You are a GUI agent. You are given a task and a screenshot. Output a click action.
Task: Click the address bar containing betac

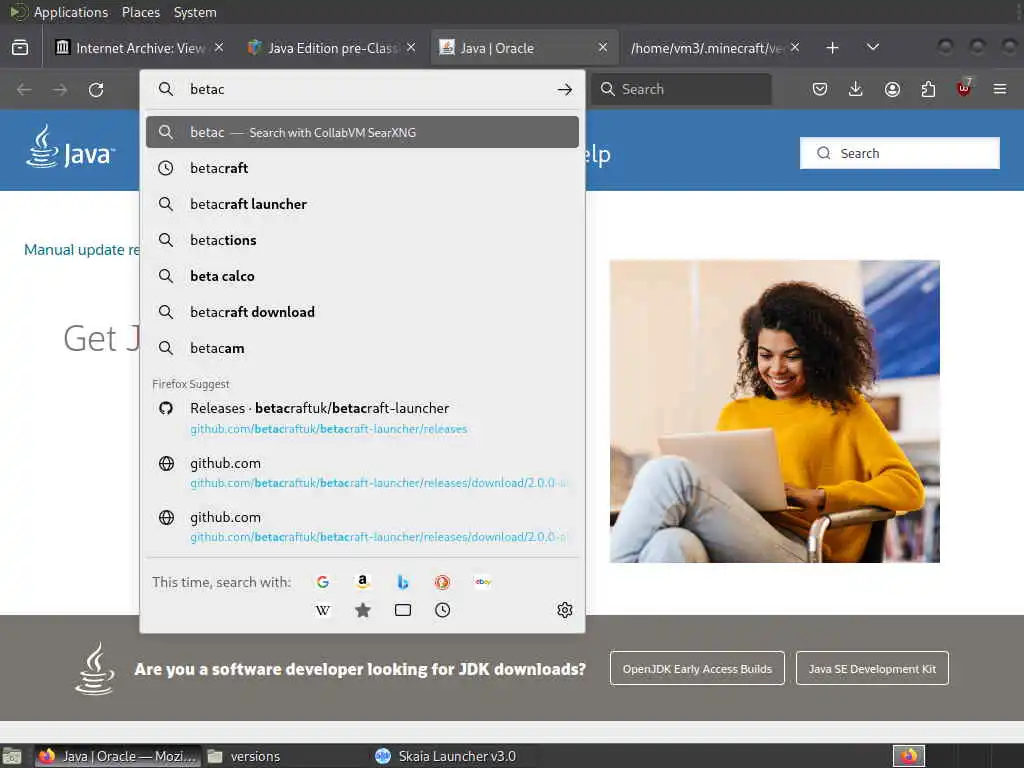coord(362,89)
